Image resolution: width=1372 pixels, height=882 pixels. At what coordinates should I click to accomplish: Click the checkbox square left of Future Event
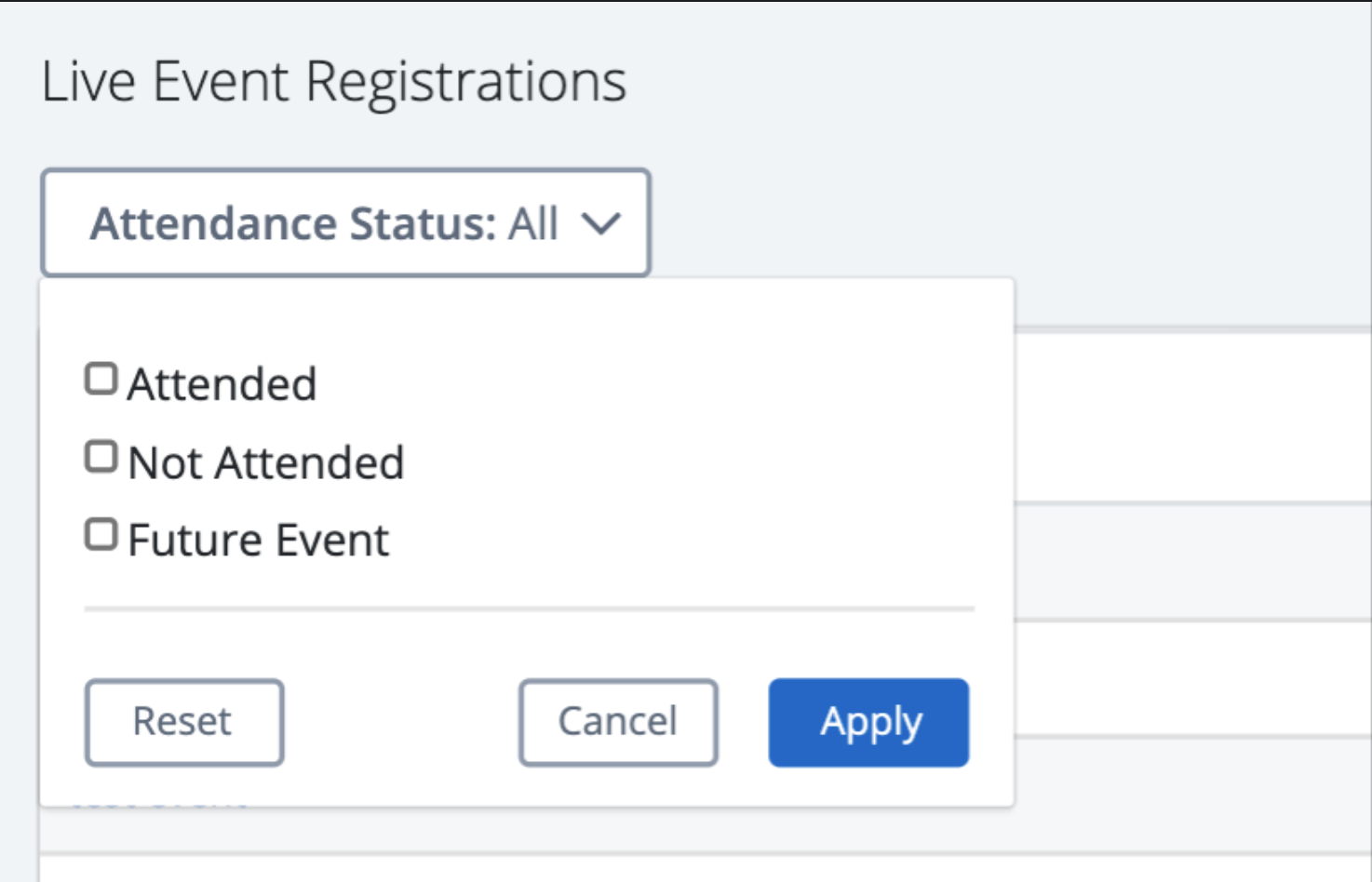(x=101, y=536)
